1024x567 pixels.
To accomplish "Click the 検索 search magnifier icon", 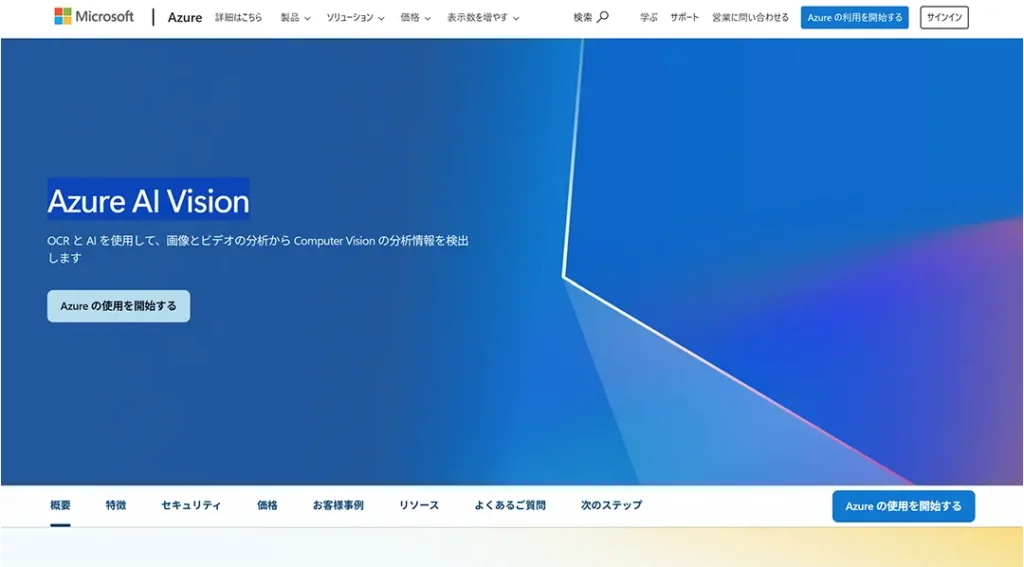I will [x=603, y=17].
